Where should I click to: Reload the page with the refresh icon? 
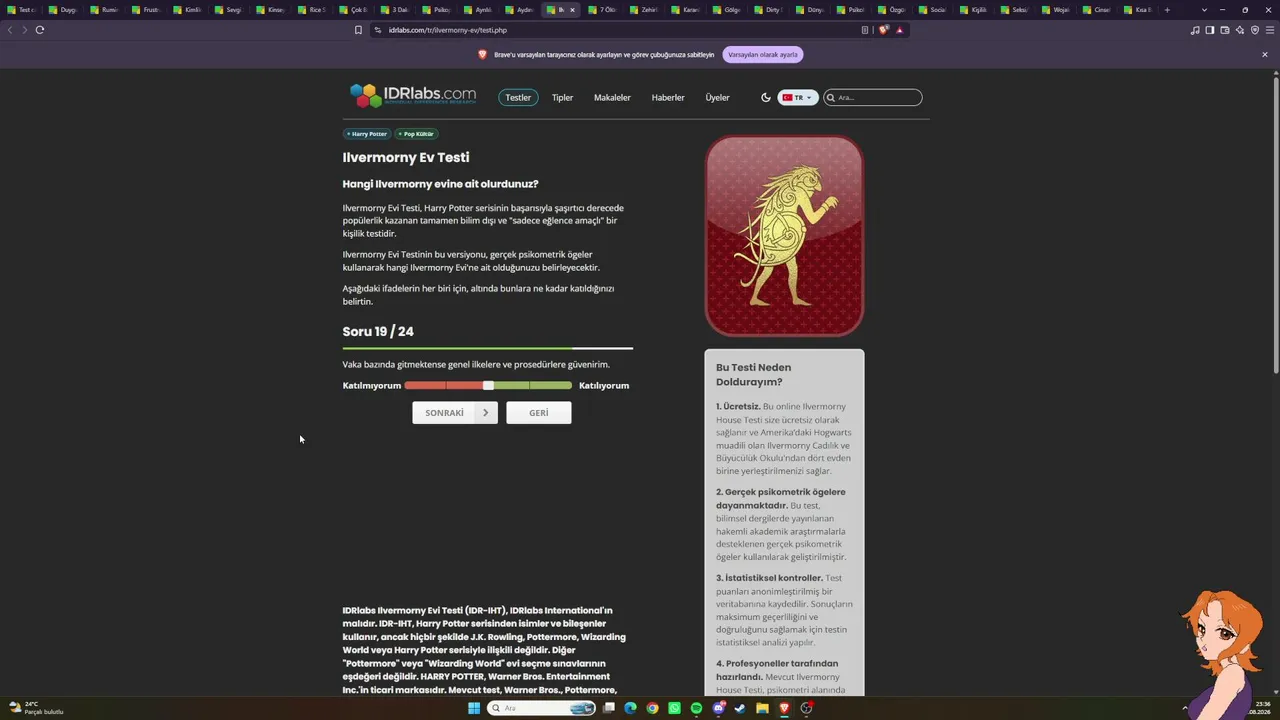coord(40,30)
